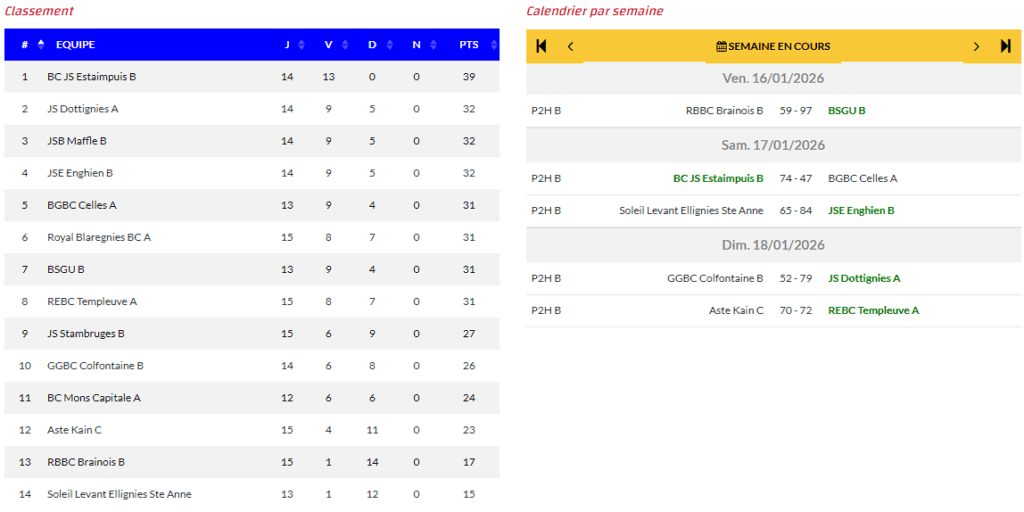Open REBC Templeuve A match link
The image size is (1024, 512).
point(873,311)
